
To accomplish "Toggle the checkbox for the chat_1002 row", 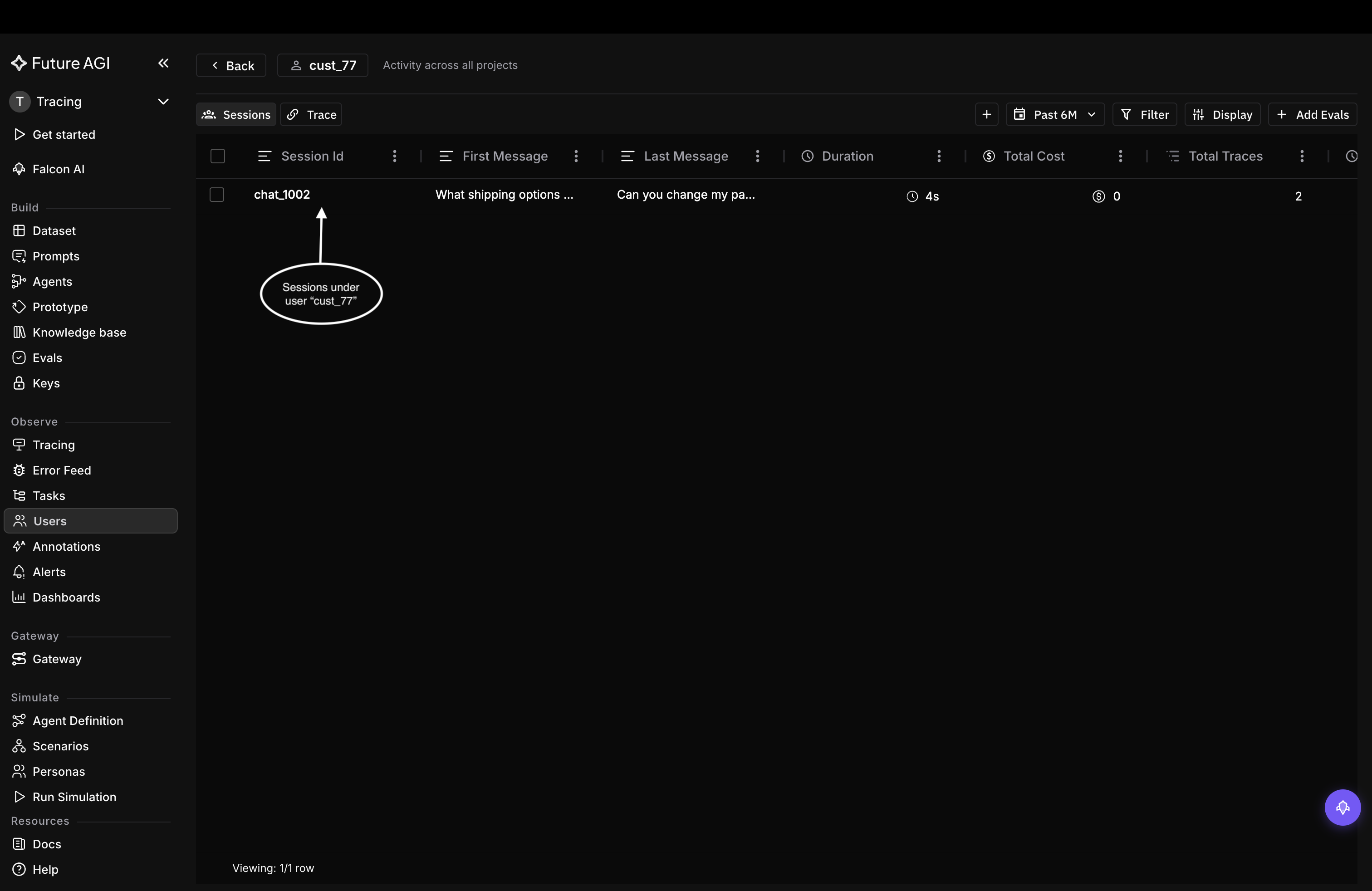I will click(x=217, y=195).
